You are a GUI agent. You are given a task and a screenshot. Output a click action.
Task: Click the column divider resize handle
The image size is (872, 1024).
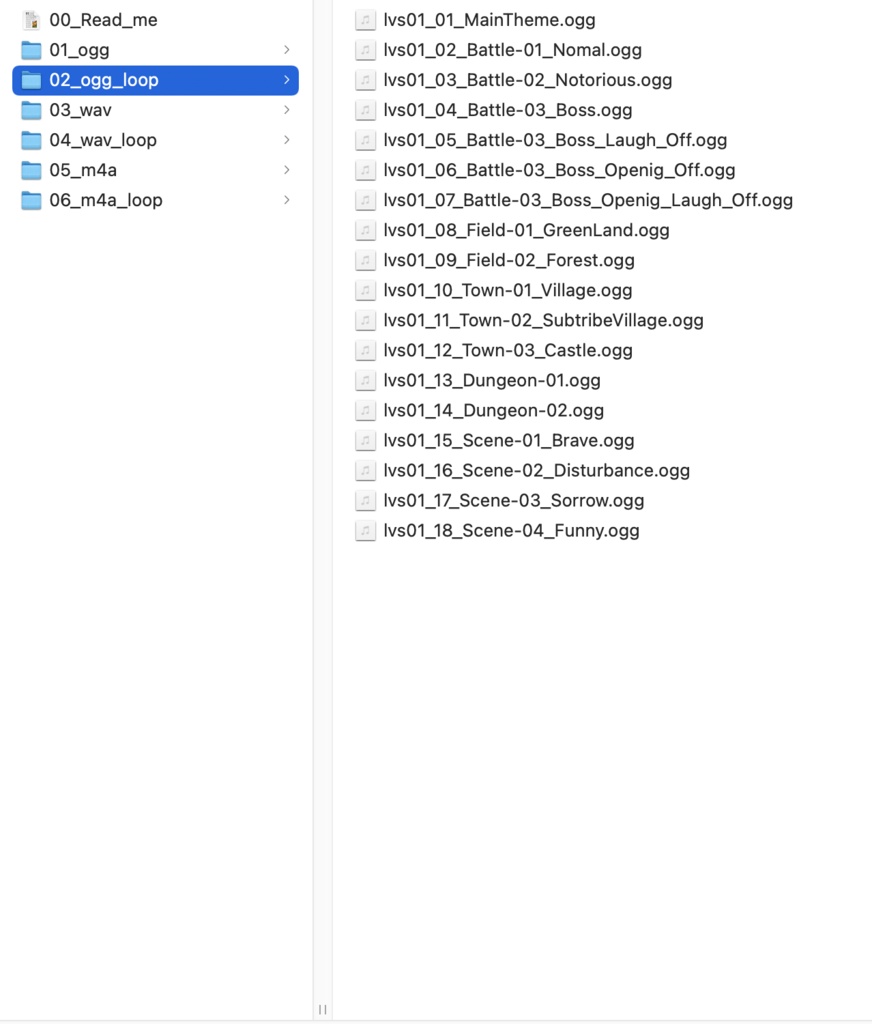tap(323, 1010)
